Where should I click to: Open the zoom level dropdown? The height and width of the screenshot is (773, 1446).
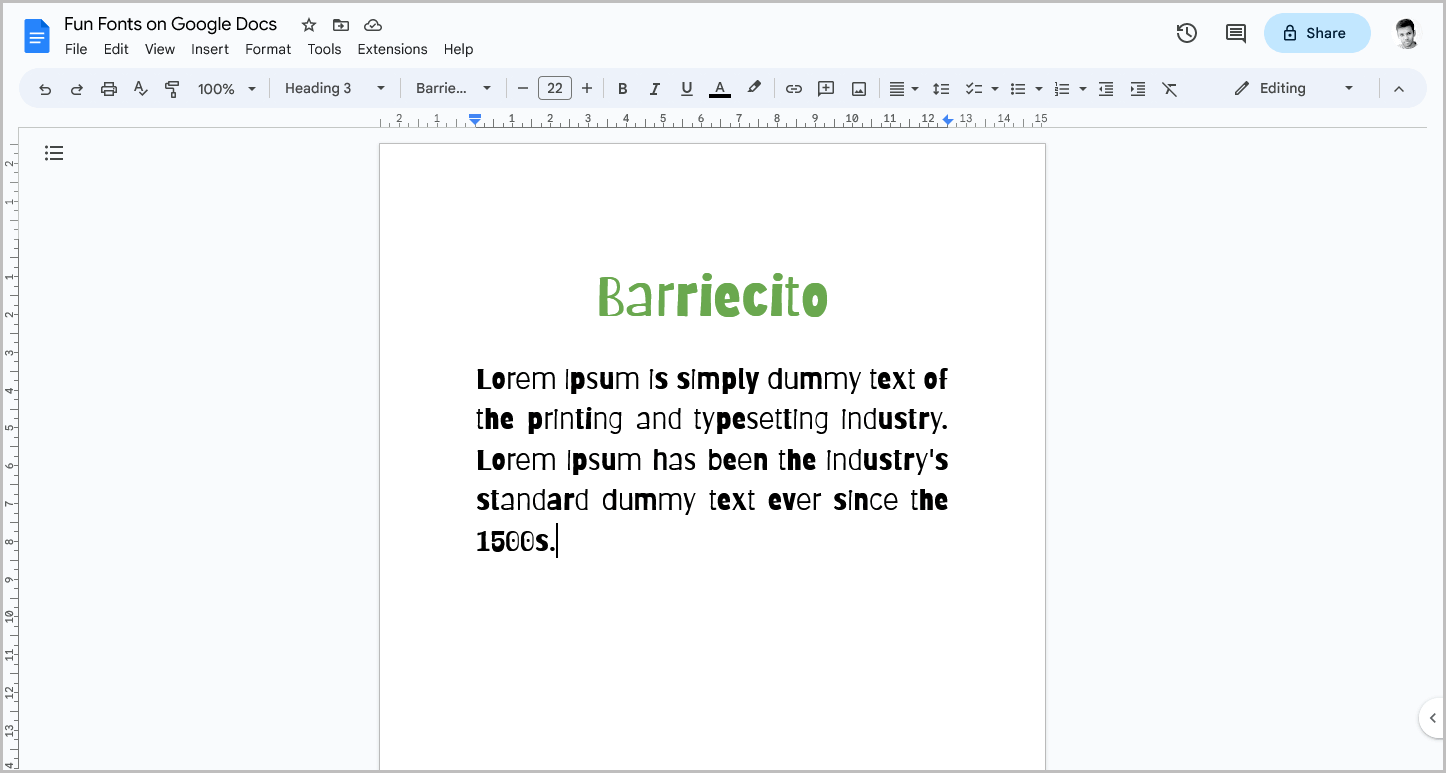point(226,88)
